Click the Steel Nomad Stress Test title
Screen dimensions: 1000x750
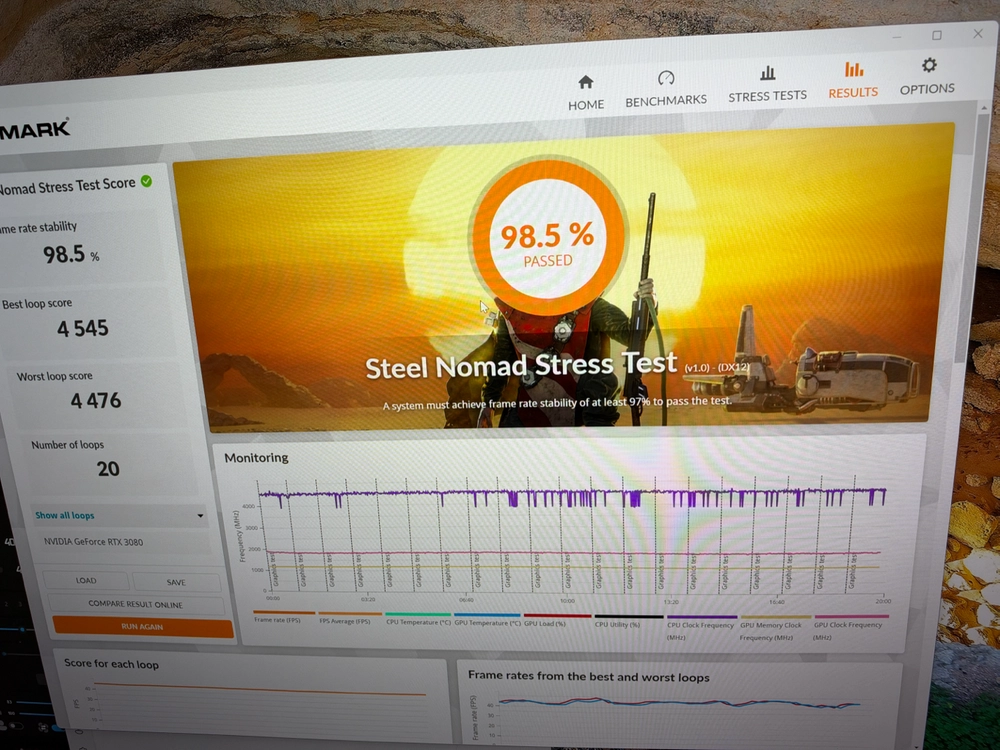pos(520,365)
